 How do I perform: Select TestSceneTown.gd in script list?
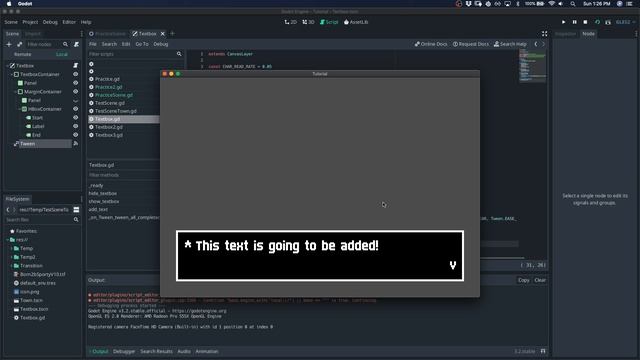(116, 111)
